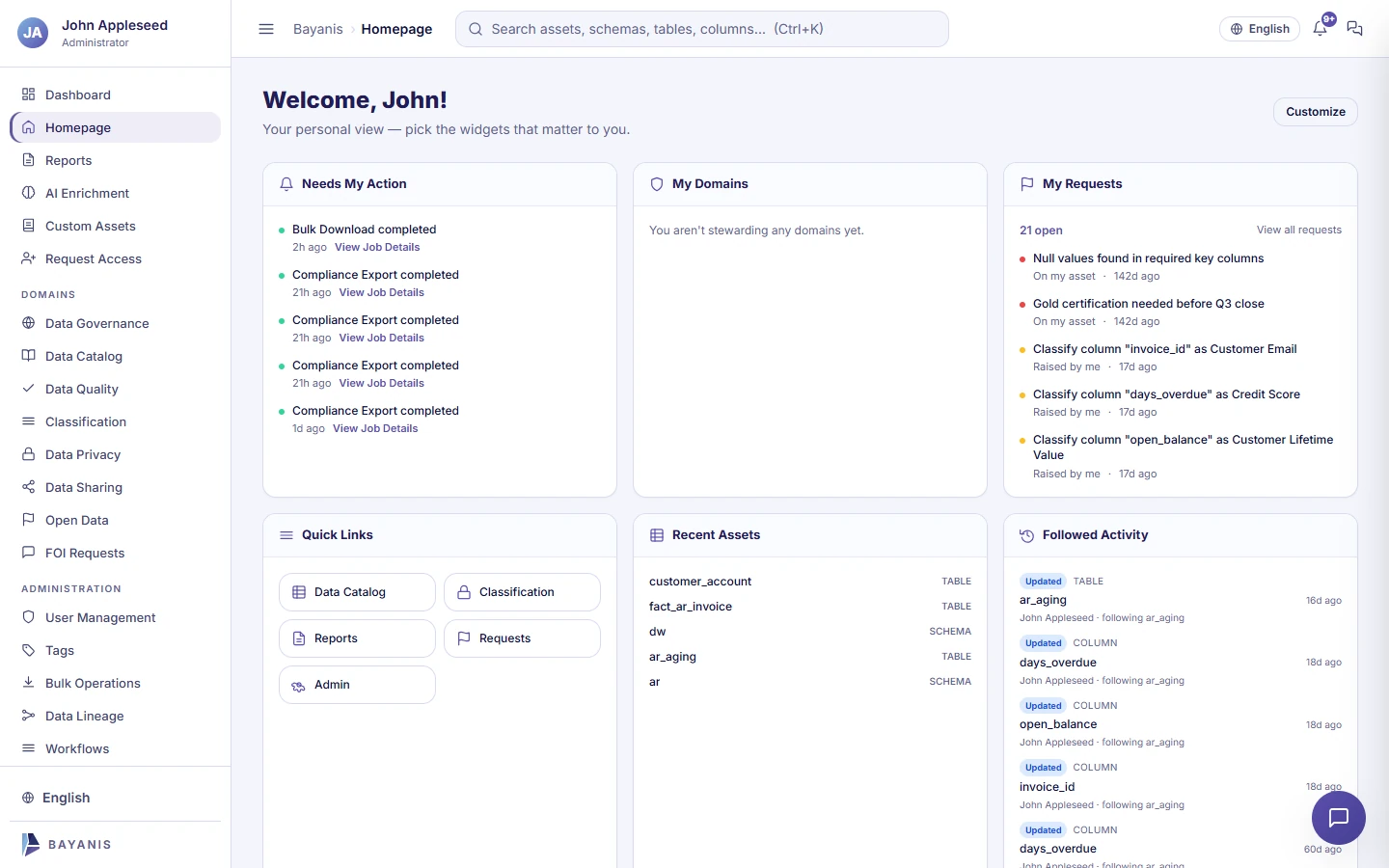Click the Data Catalog quick link button
1389x868 pixels.
(x=357, y=592)
